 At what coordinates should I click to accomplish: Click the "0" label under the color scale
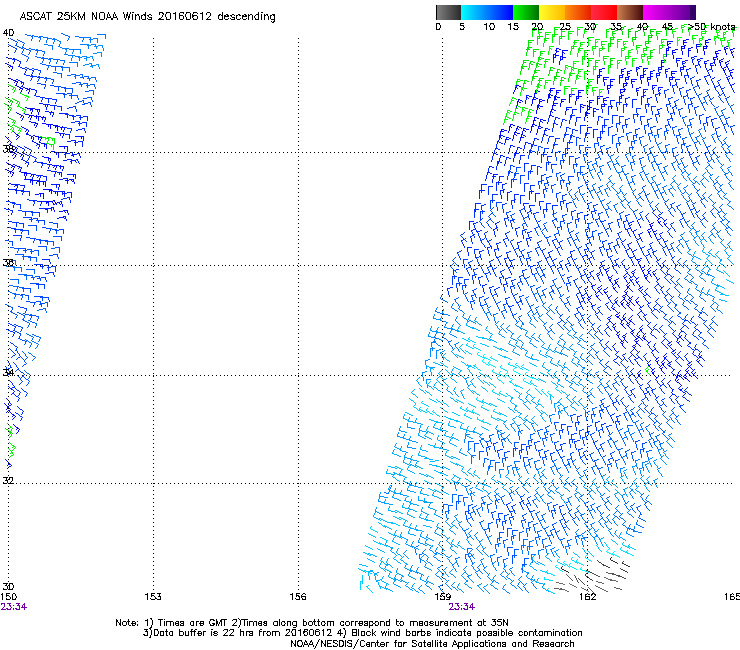click(438, 27)
